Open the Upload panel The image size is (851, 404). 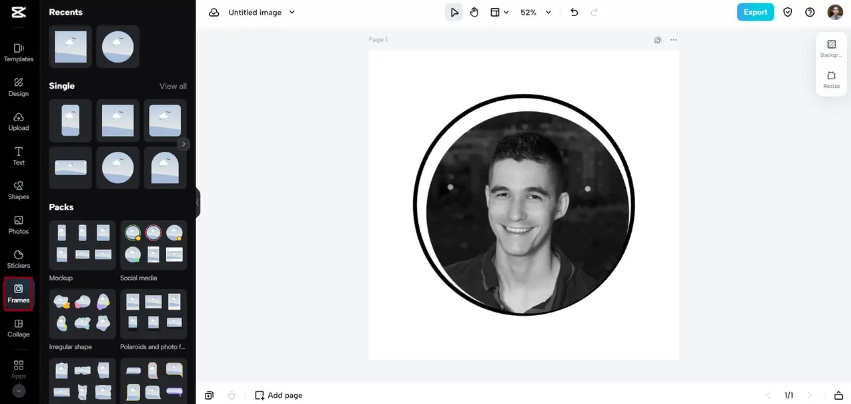tap(18, 122)
